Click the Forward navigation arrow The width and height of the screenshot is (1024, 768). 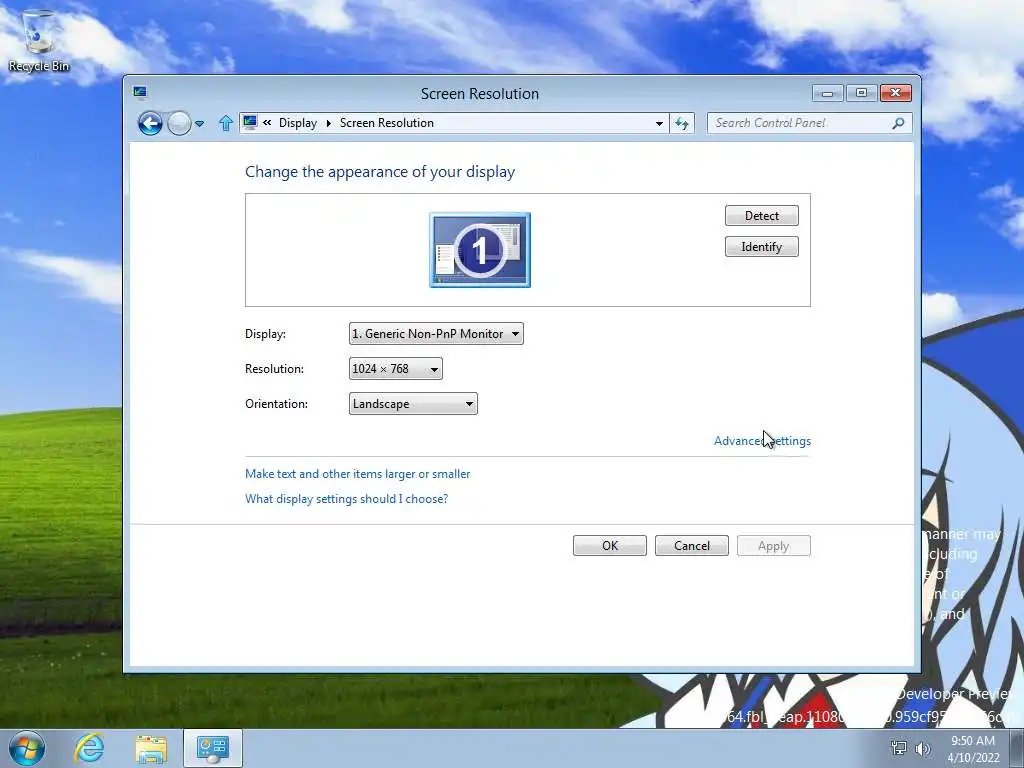click(x=179, y=123)
